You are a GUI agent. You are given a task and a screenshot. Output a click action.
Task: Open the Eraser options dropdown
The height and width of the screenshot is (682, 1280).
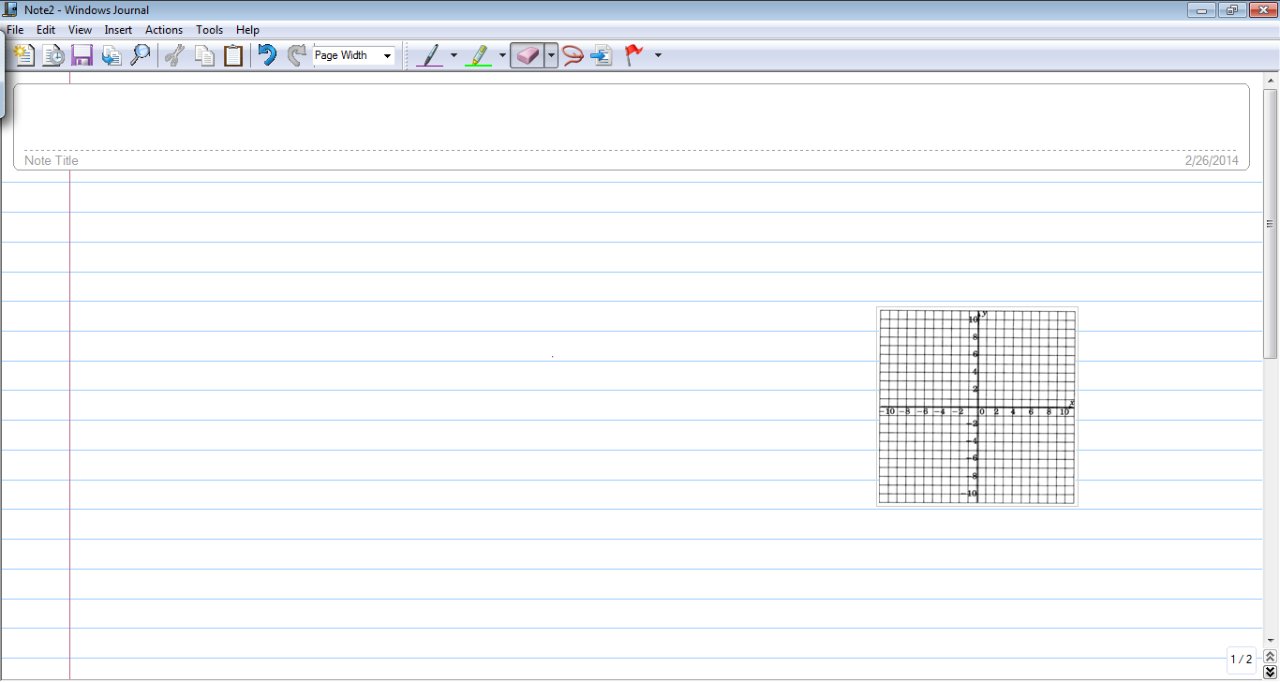pyautogui.click(x=551, y=55)
